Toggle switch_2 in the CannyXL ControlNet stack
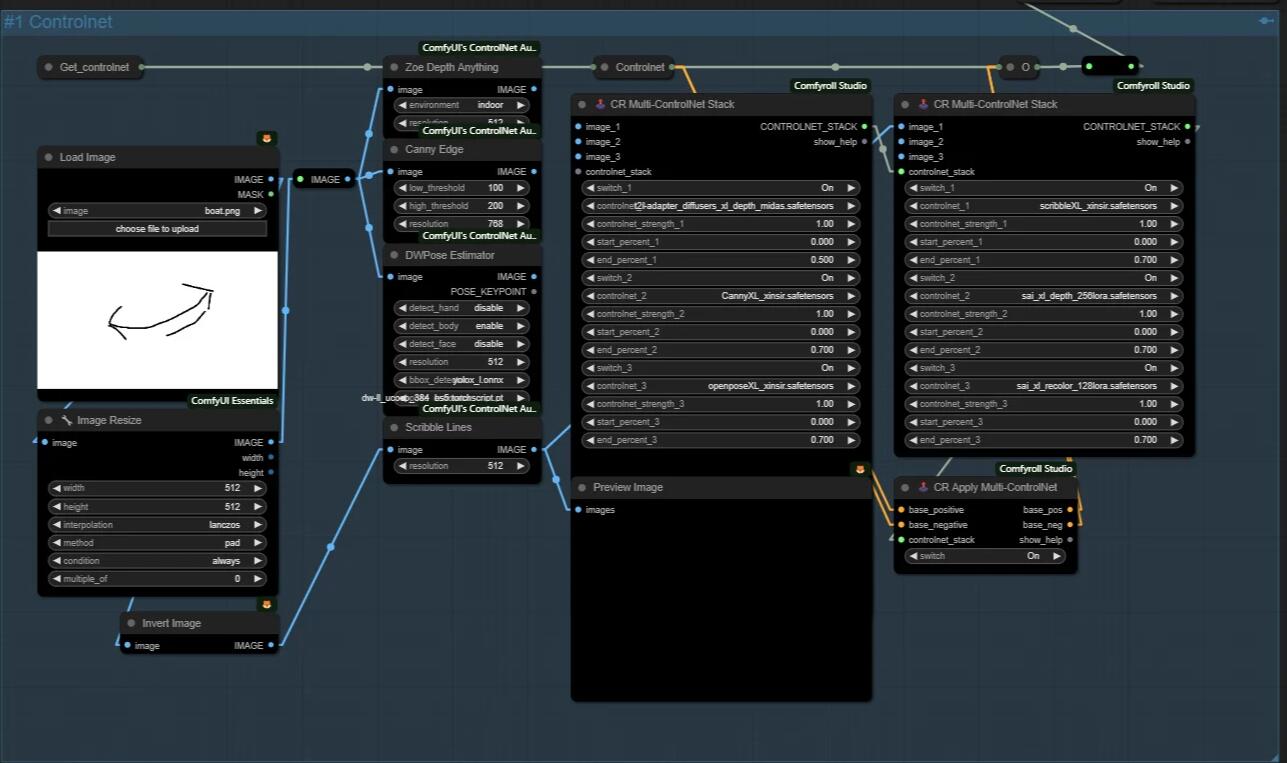Screen dimensions: 1287x763 tap(722, 277)
